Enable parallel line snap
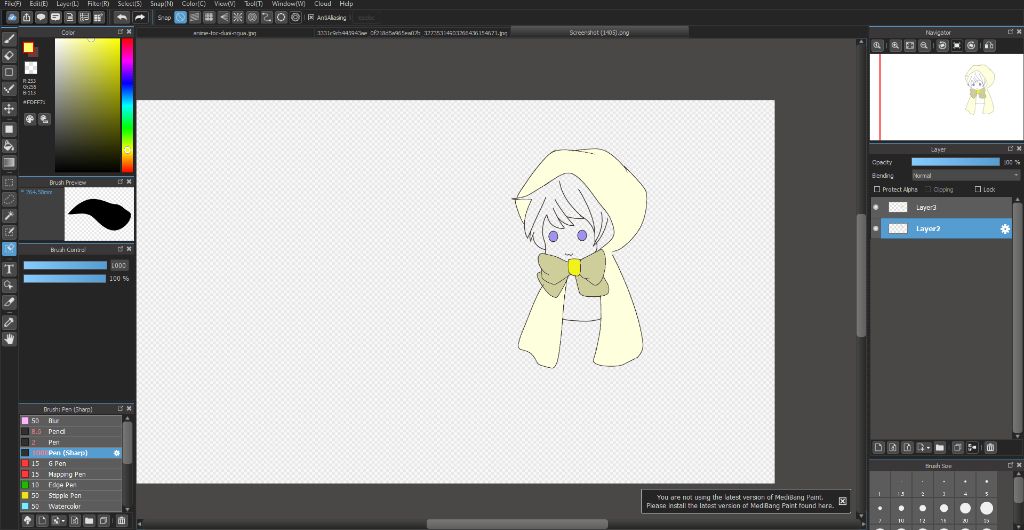This screenshot has width=1024, height=530. [x=195, y=18]
